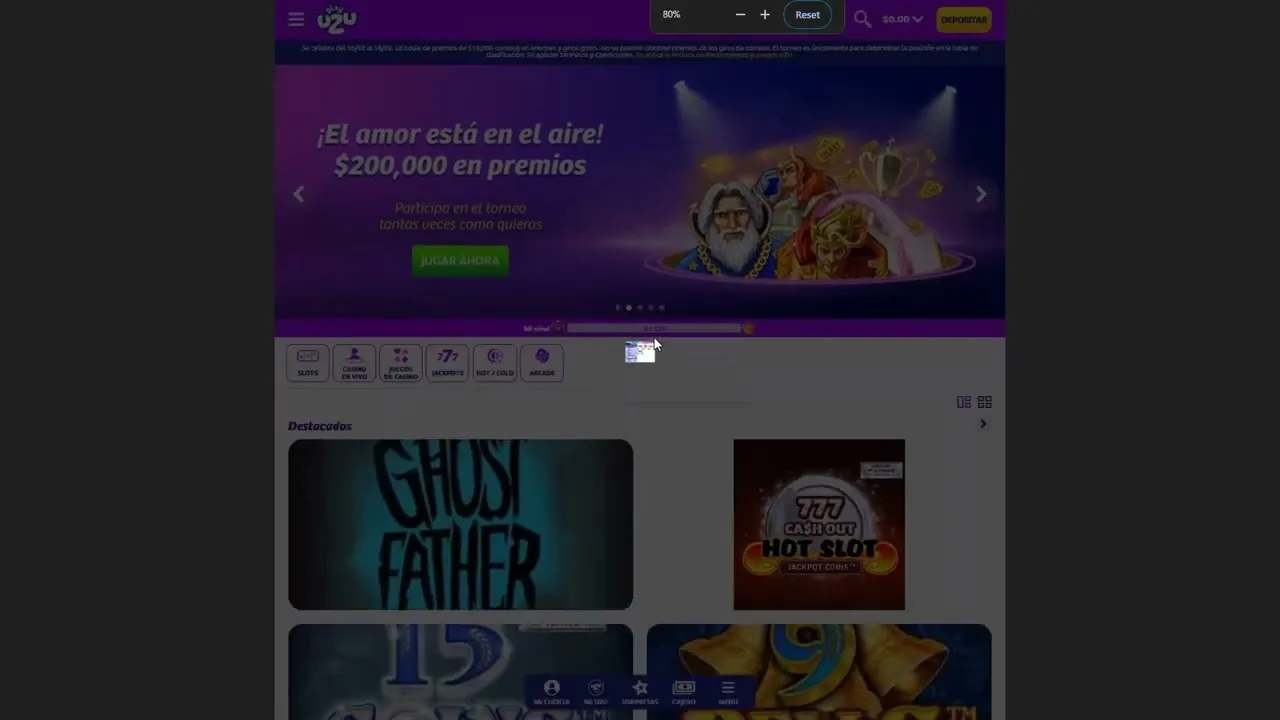Image resolution: width=1280 pixels, height=720 pixels.
Task: Open the Juegos de Casino category
Action: click(401, 363)
